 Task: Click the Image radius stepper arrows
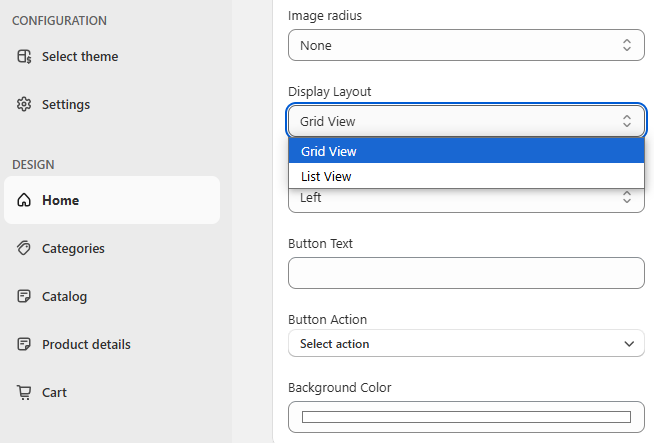point(627,45)
